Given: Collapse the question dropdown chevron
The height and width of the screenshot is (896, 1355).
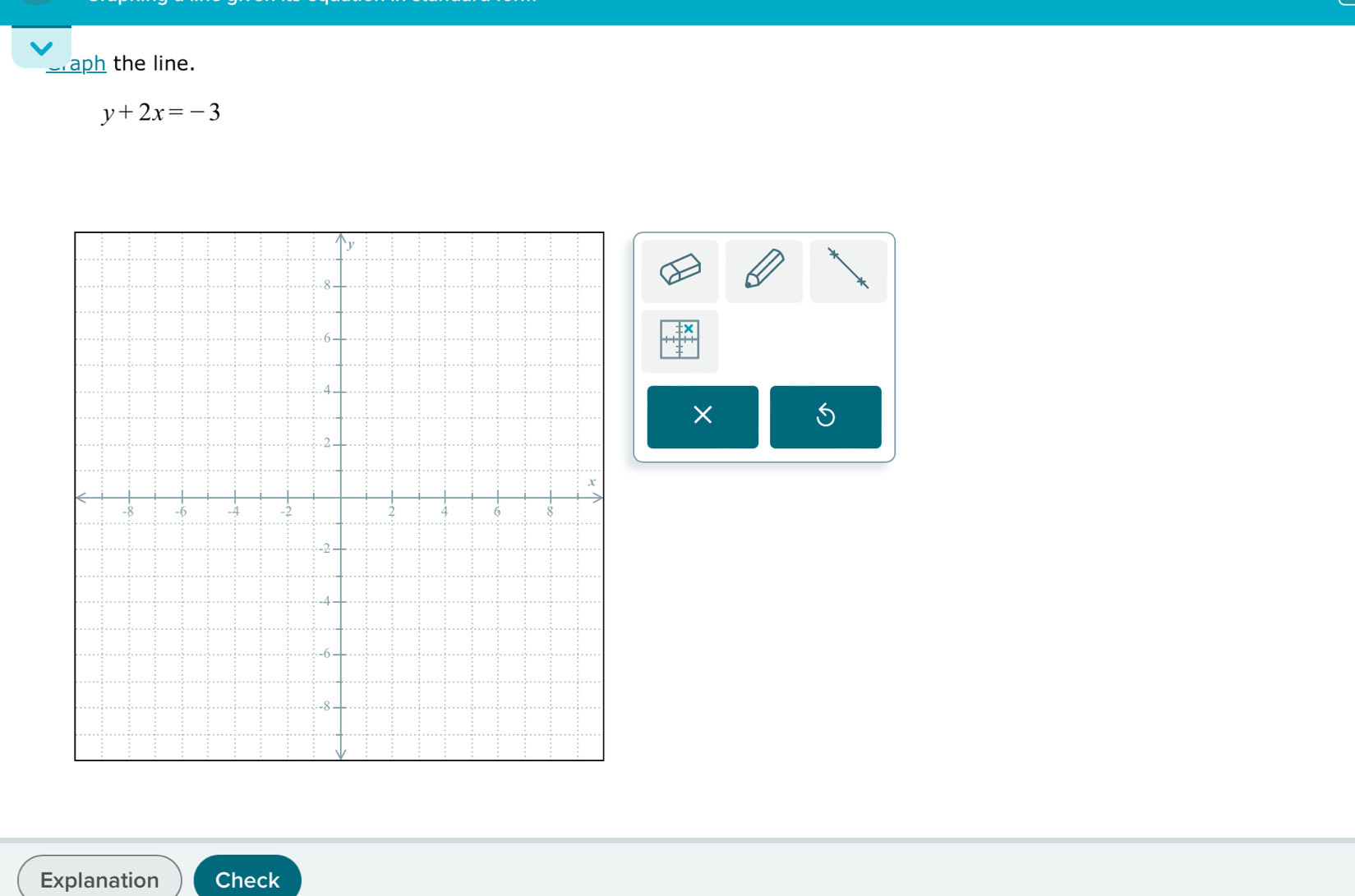Looking at the screenshot, I should 42,48.
